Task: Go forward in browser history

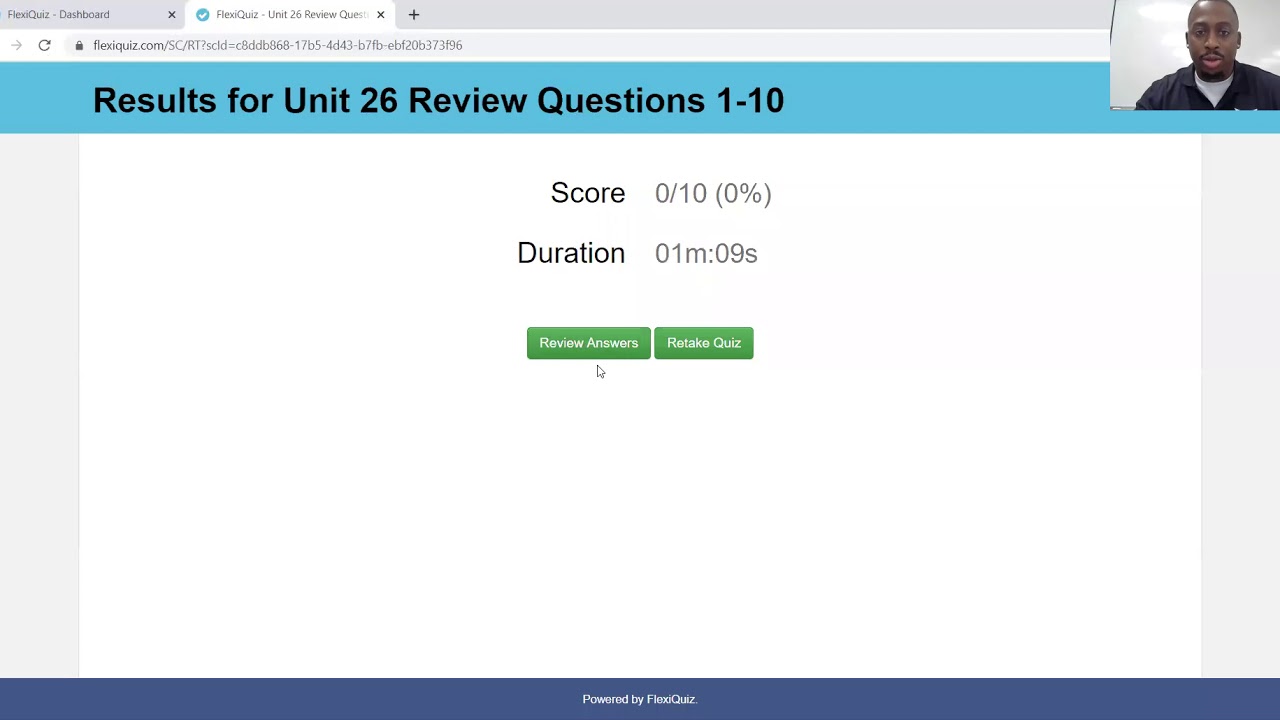Action: point(16,45)
